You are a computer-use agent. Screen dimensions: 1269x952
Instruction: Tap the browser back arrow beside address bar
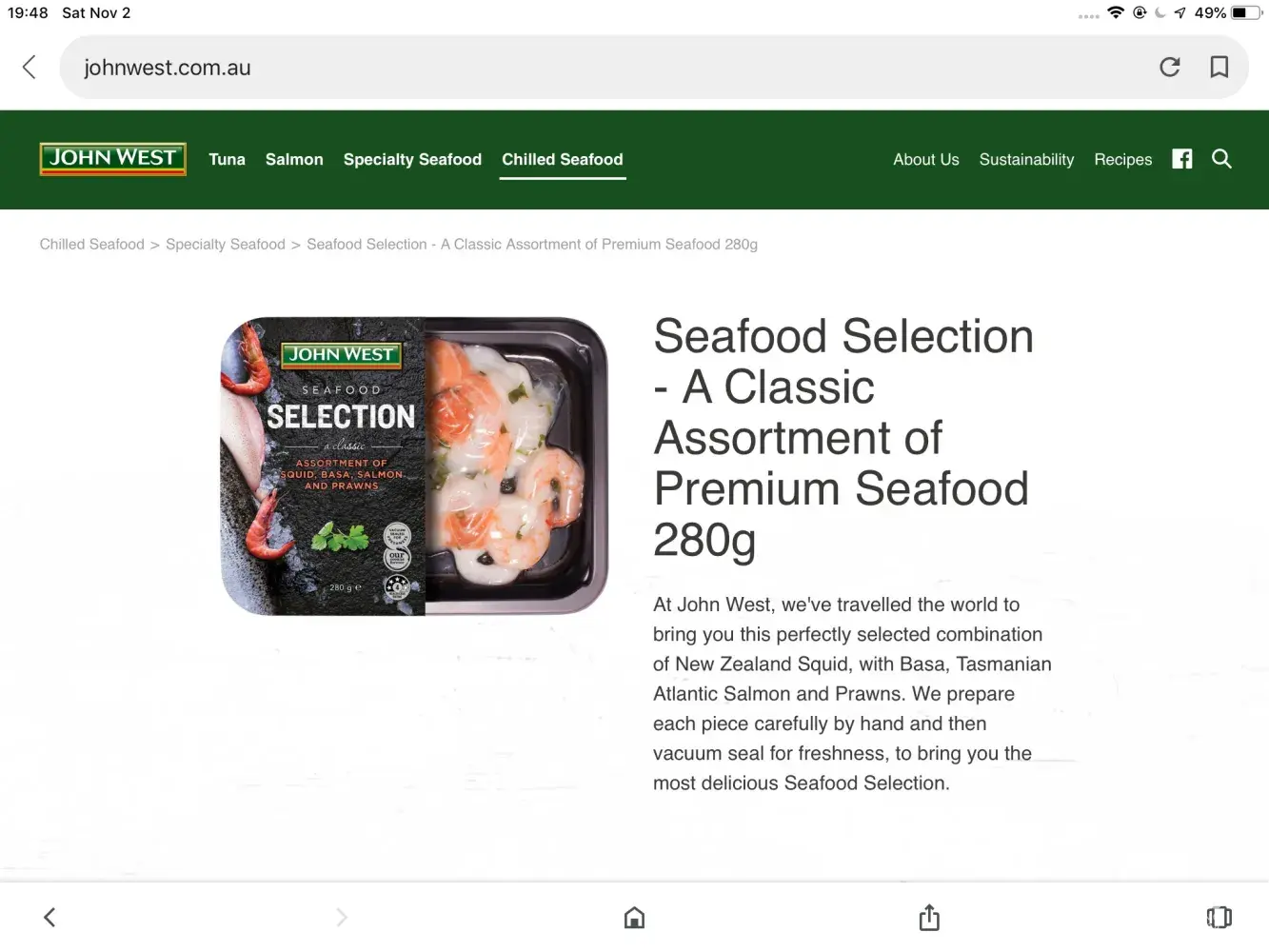pyautogui.click(x=30, y=67)
